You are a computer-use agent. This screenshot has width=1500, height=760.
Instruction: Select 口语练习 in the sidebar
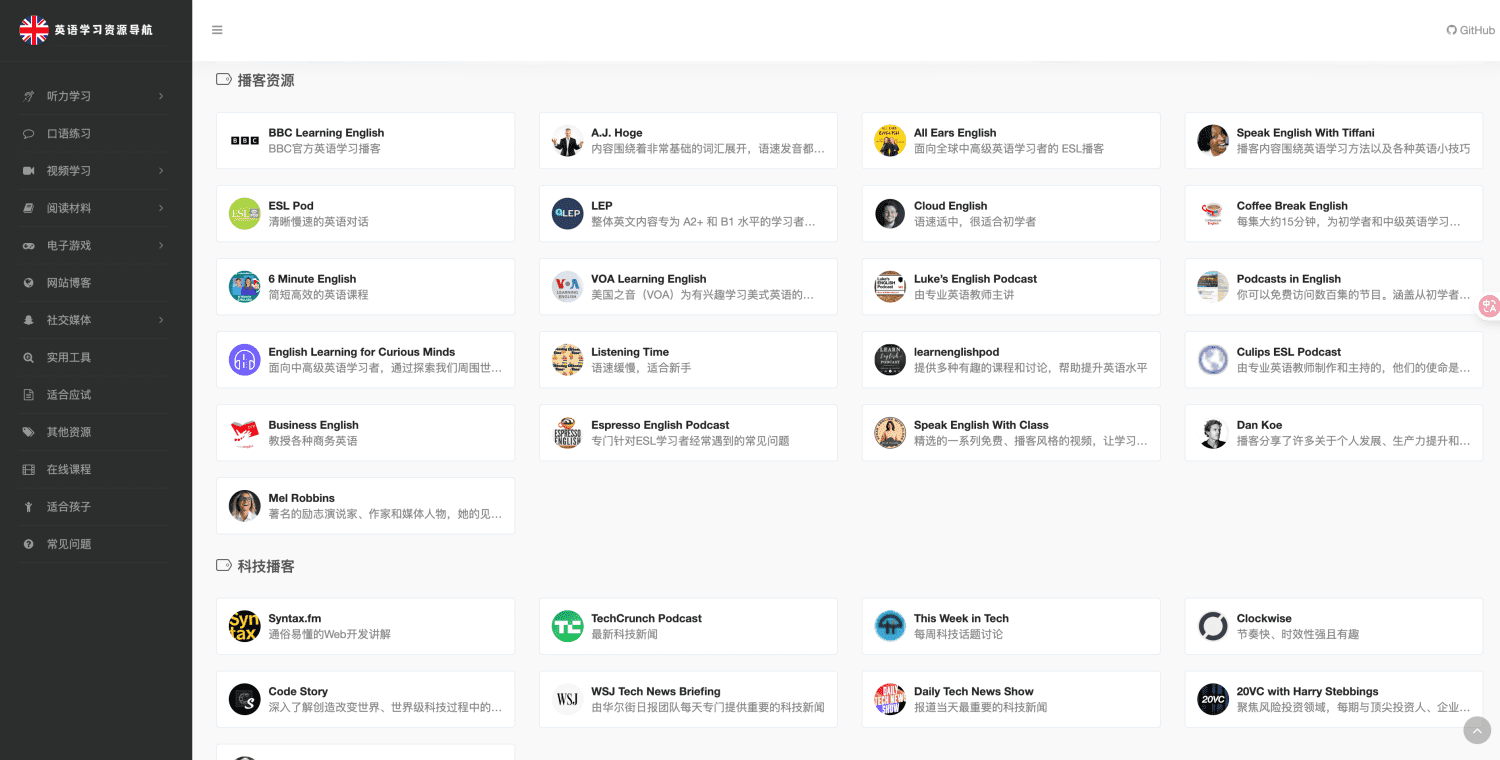tap(69, 134)
